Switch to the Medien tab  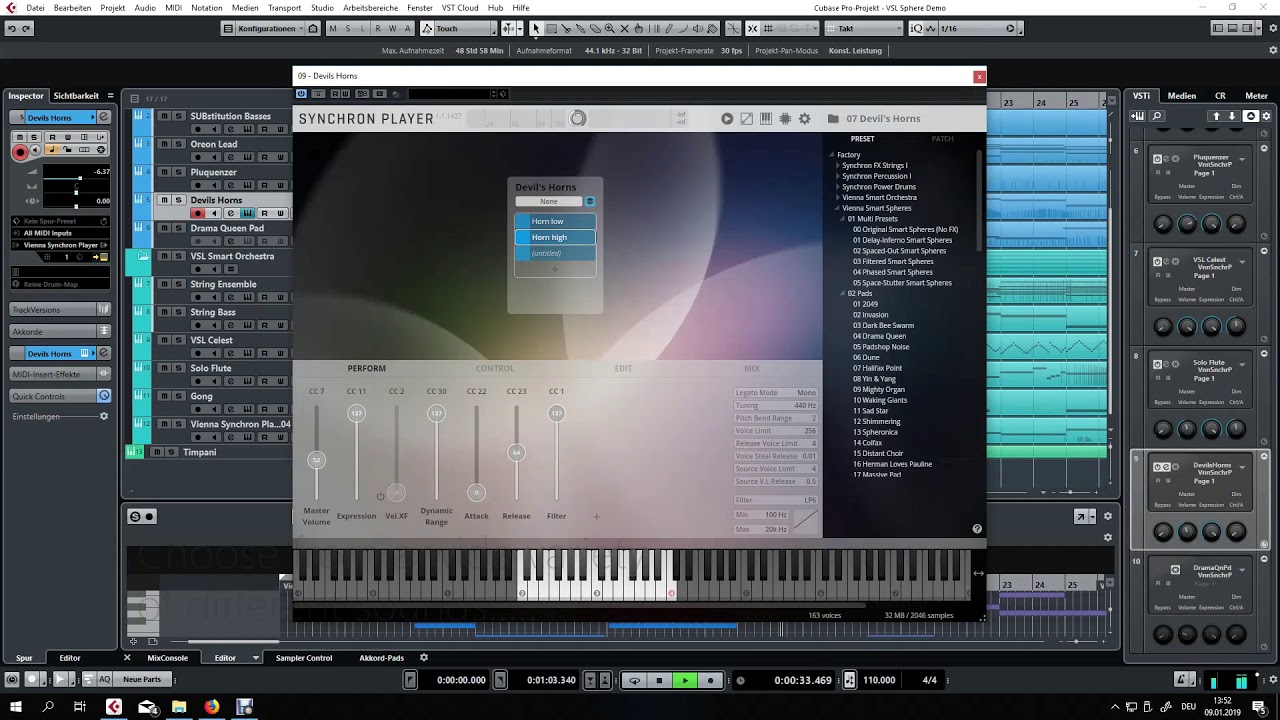point(1182,96)
